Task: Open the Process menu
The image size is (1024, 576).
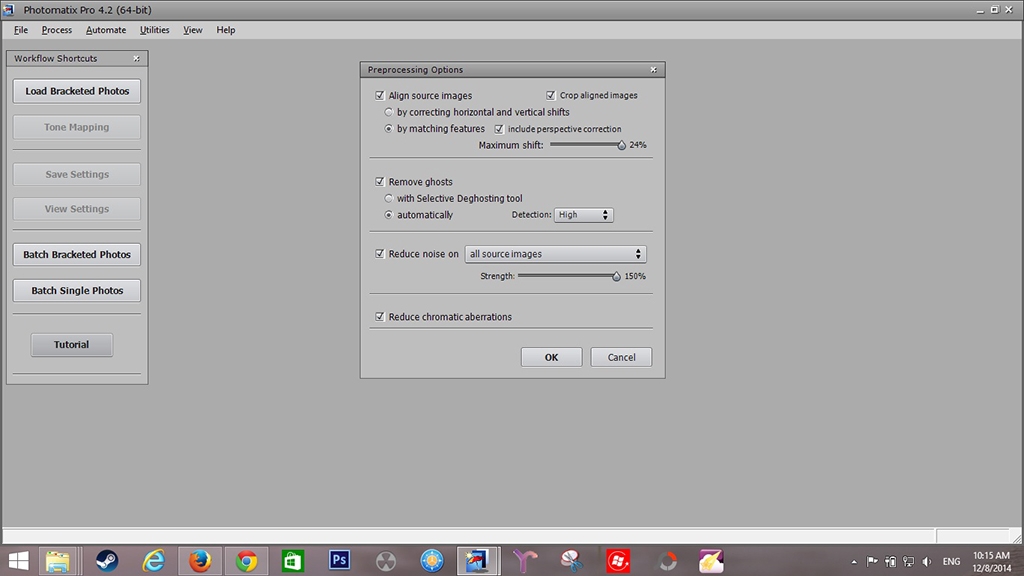Action: (x=57, y=30)
